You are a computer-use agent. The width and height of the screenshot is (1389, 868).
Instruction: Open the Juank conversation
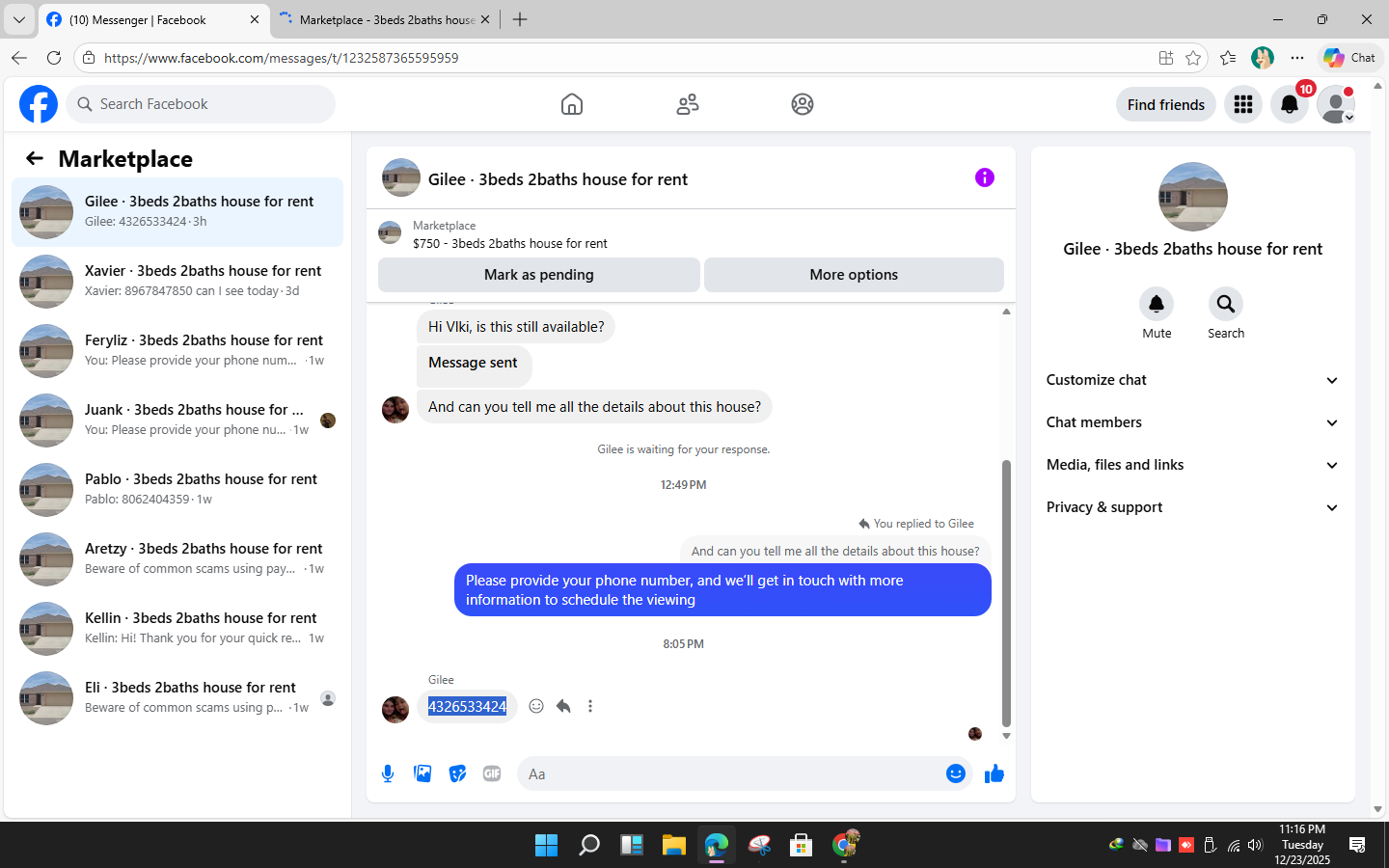177,420
